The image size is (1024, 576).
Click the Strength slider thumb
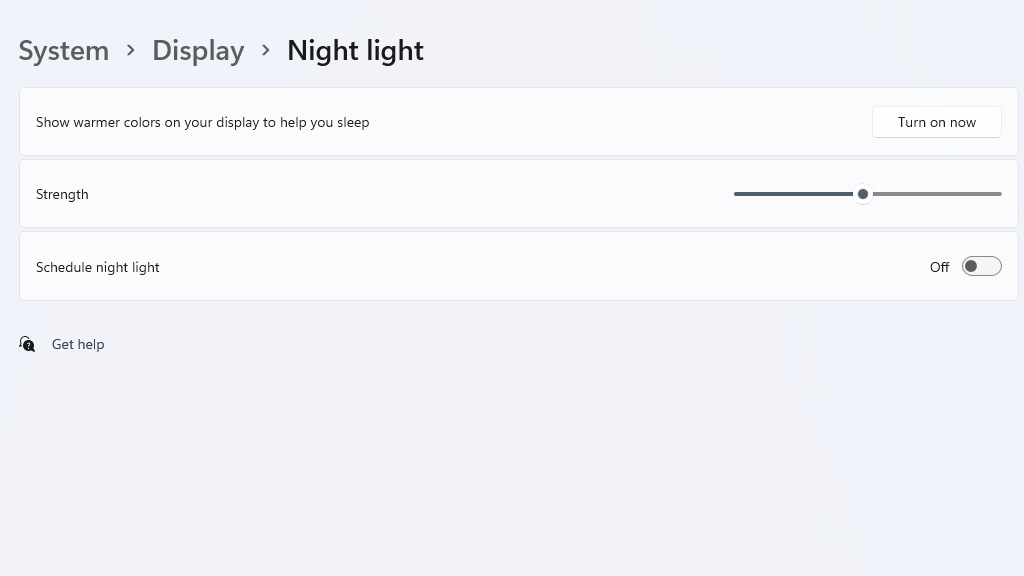[x=863, y=194]
